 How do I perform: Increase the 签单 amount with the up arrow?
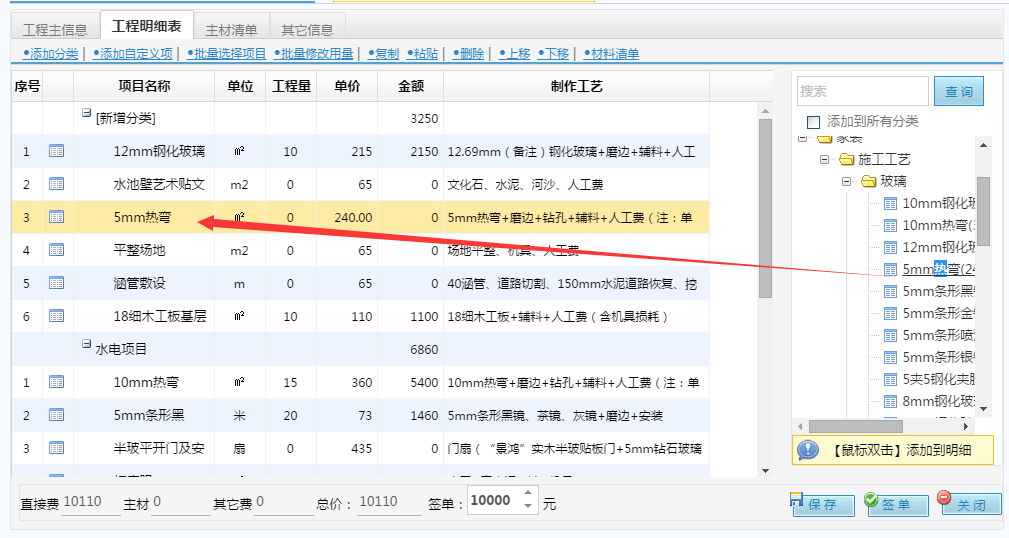(528, 495)
